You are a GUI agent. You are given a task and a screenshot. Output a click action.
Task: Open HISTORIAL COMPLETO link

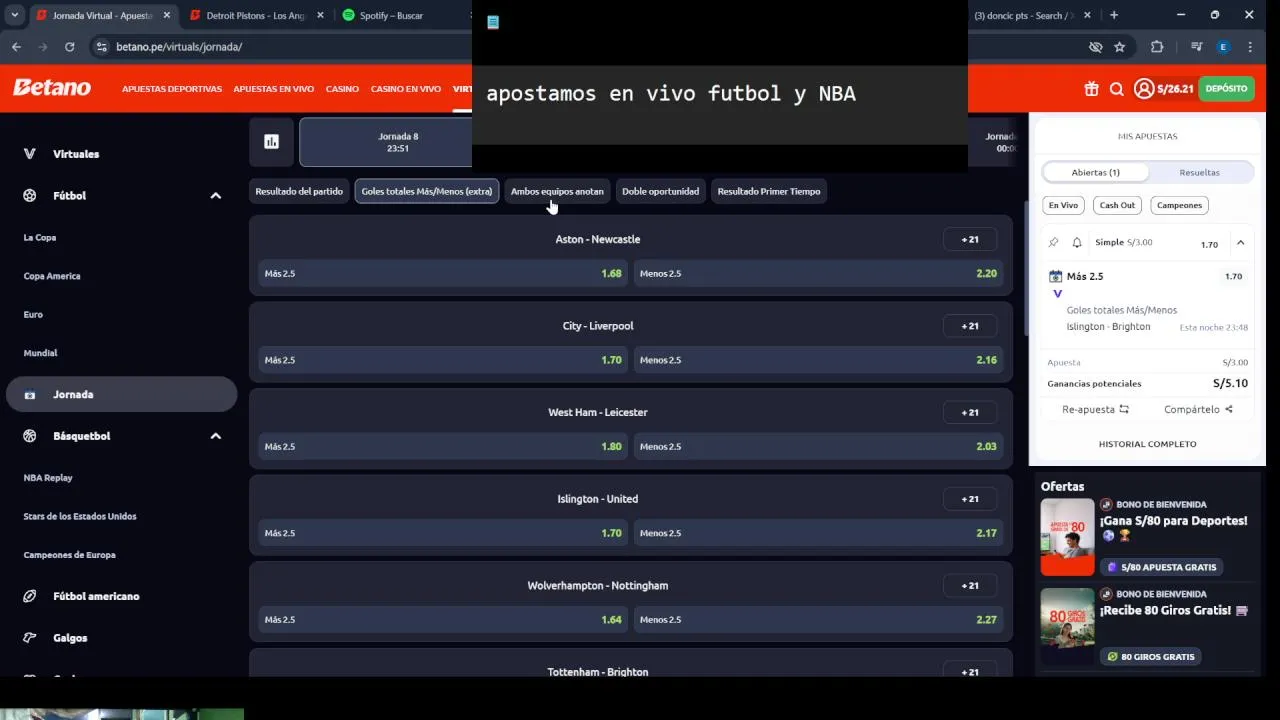(1147, 444)
